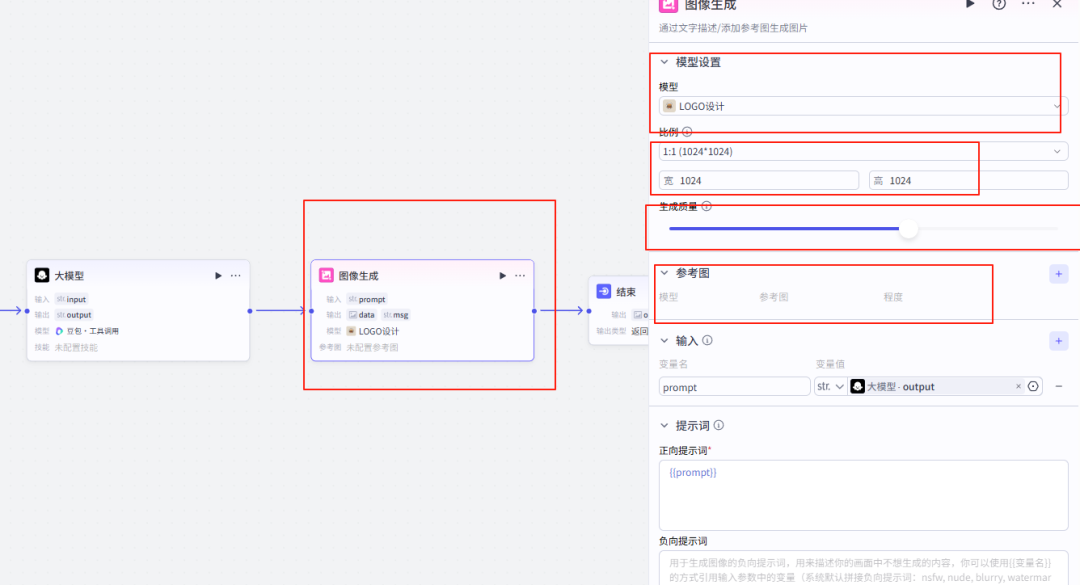Close the 图像生成 settings panel
The image size is (1080, 585).
tap(1057, 4)
